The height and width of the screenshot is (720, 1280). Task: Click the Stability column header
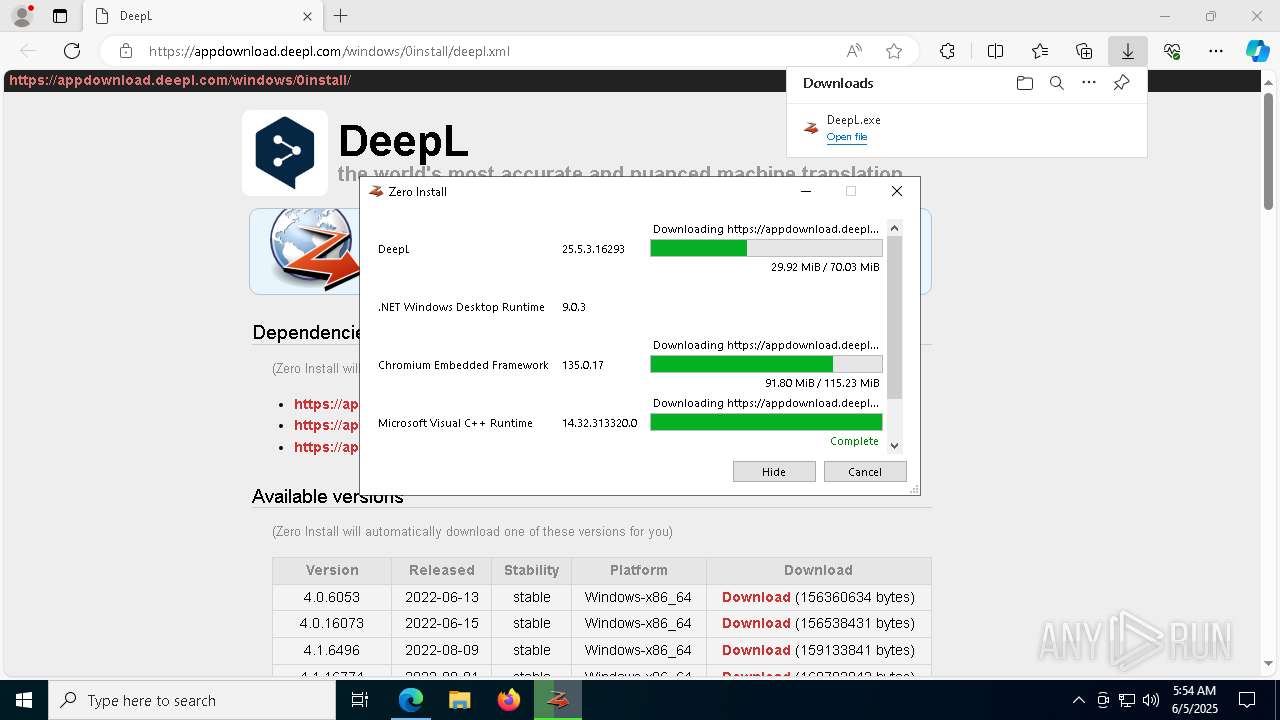coord(531,570)
